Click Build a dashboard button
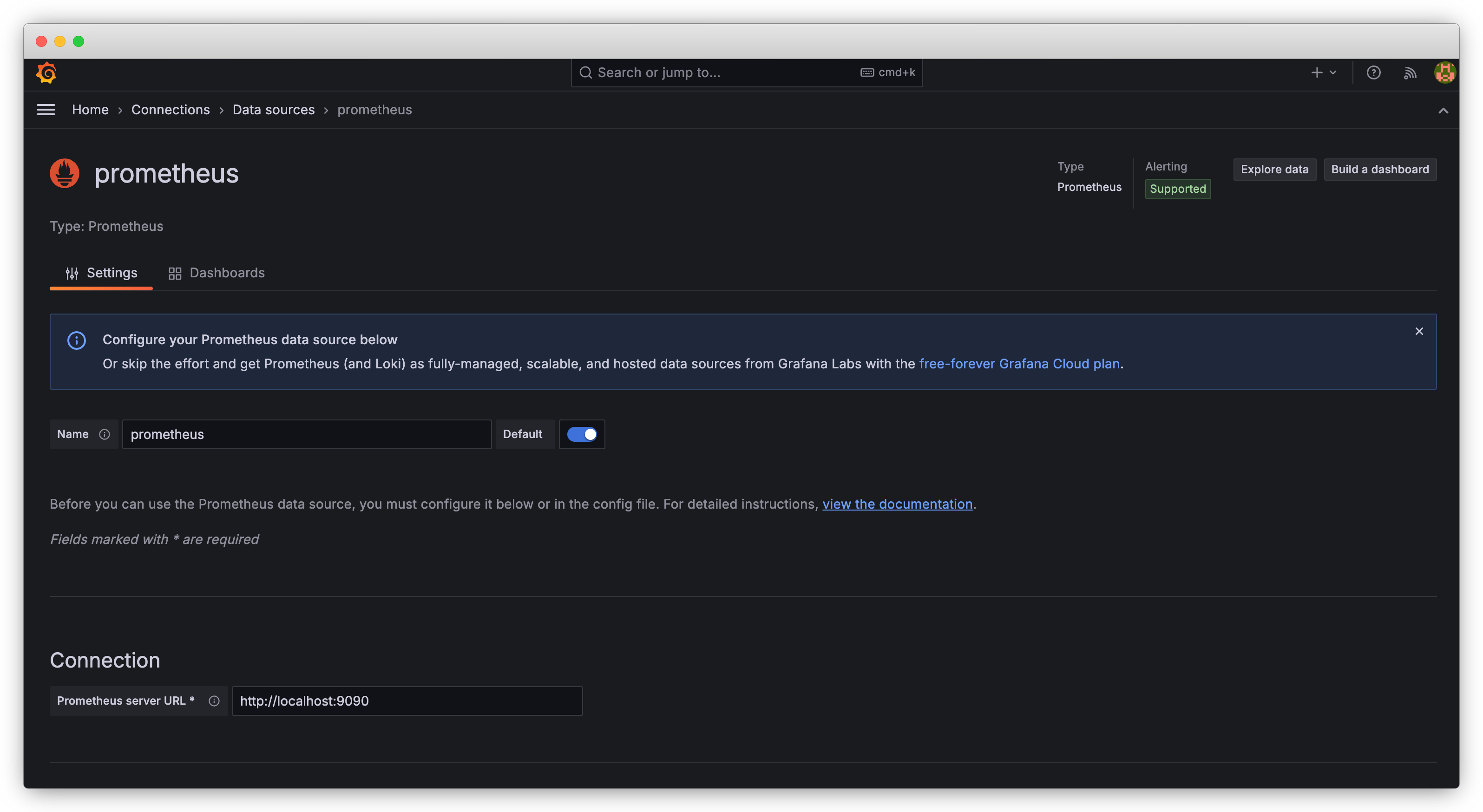Screen dimensions: 1483x812 click(x=1379, y=169)
